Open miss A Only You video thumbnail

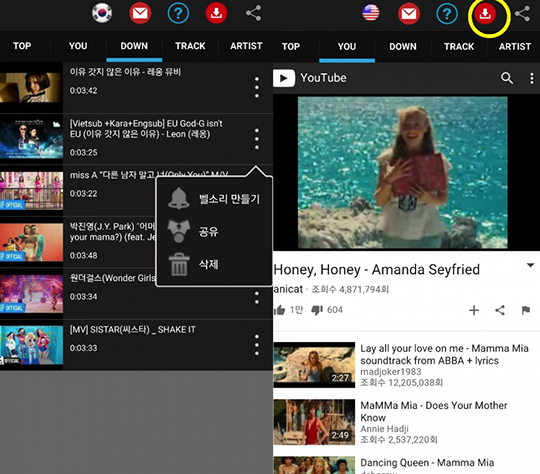pyautogui.click(x=31, y=190)
